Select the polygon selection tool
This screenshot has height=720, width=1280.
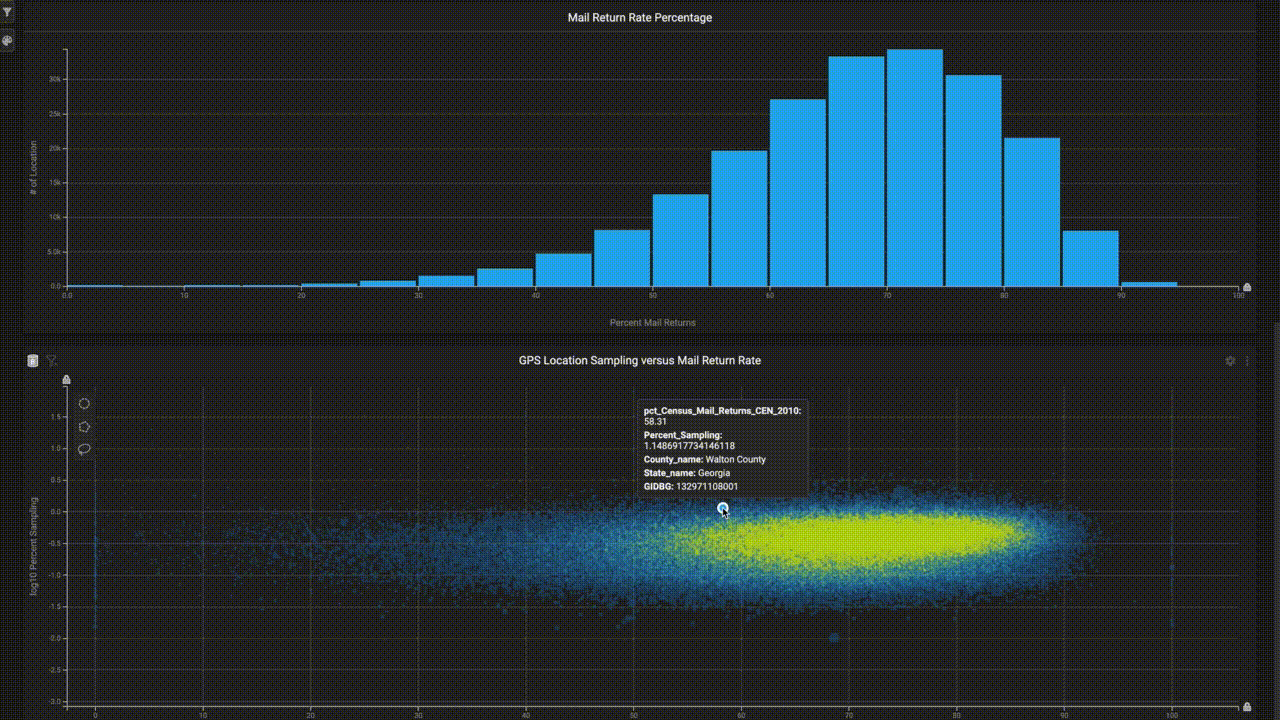tap(85, 427)
